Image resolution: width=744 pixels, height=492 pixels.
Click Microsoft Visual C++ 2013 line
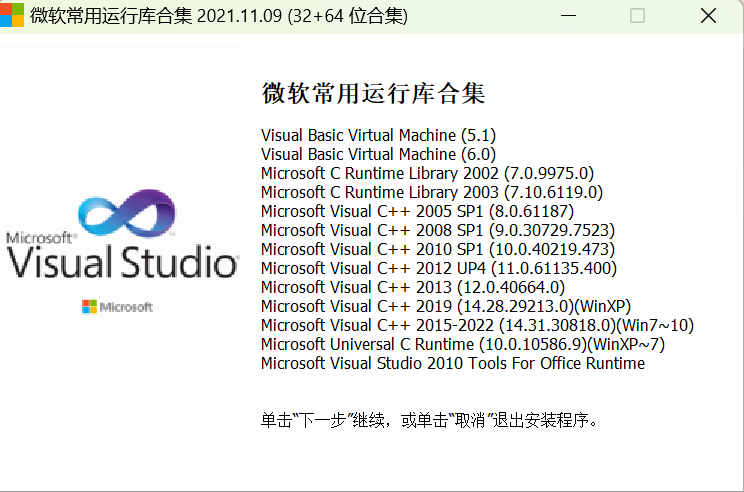tap(413, 287)
